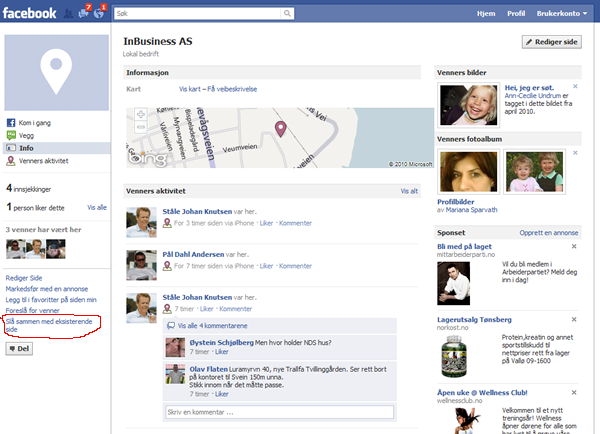Click the page's placeholder profile image
The image size is (600, 434).
point(56,72)
